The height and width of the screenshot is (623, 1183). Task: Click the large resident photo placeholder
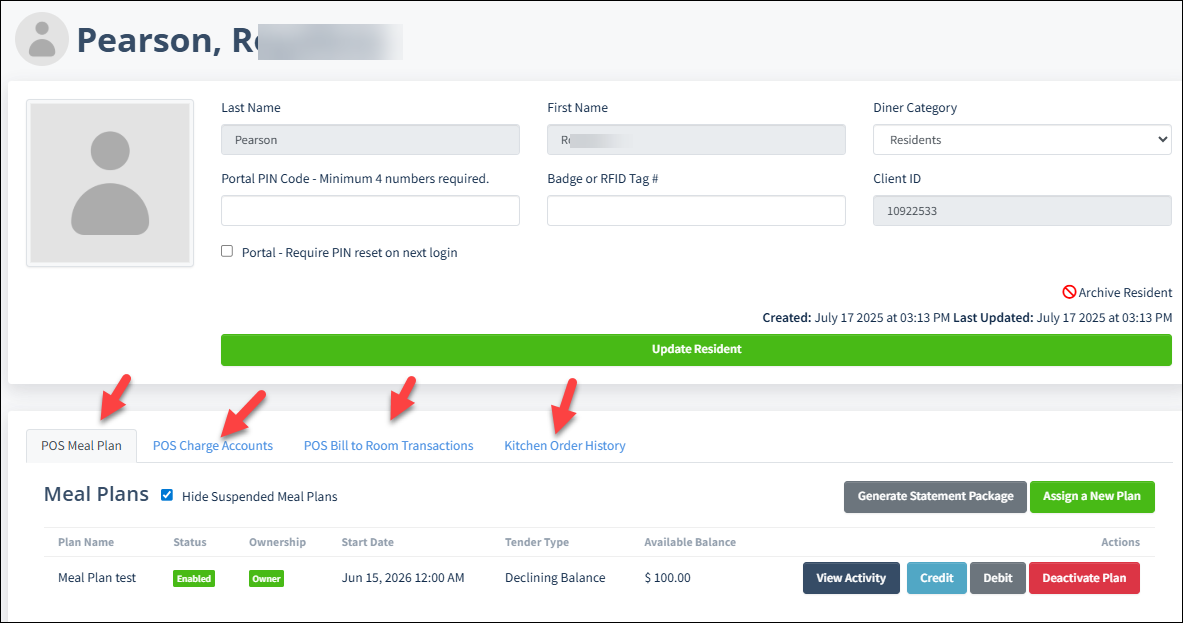[x=110, y=183]
